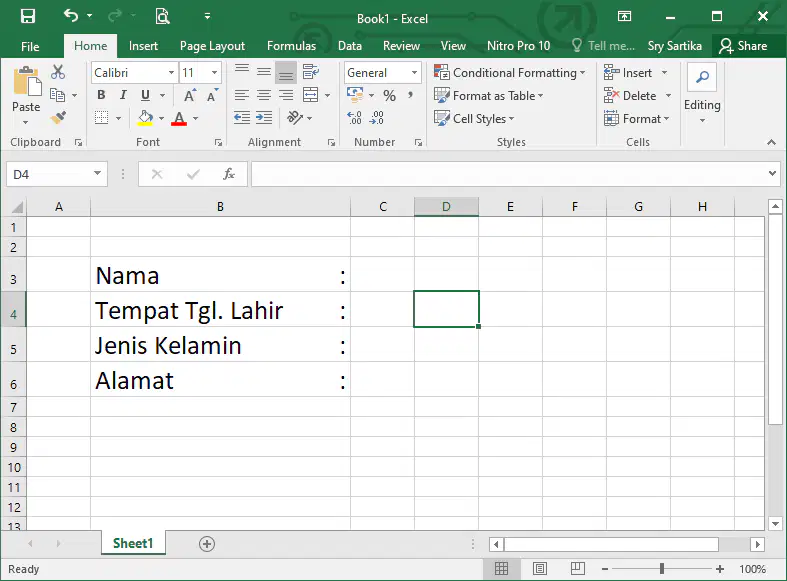Click the Insert Function fx icon
Viewport: 787px width, 581px height.
click(x=229, y=174)
